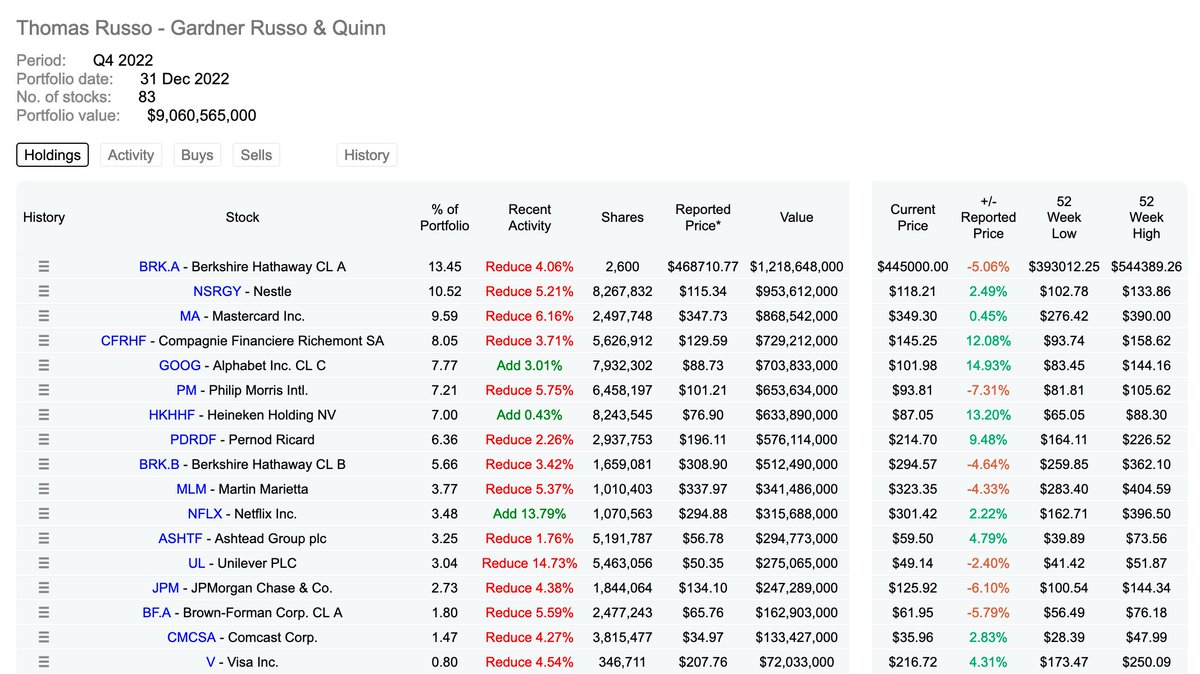Select portfolio value $9,060,565,000

202,116
